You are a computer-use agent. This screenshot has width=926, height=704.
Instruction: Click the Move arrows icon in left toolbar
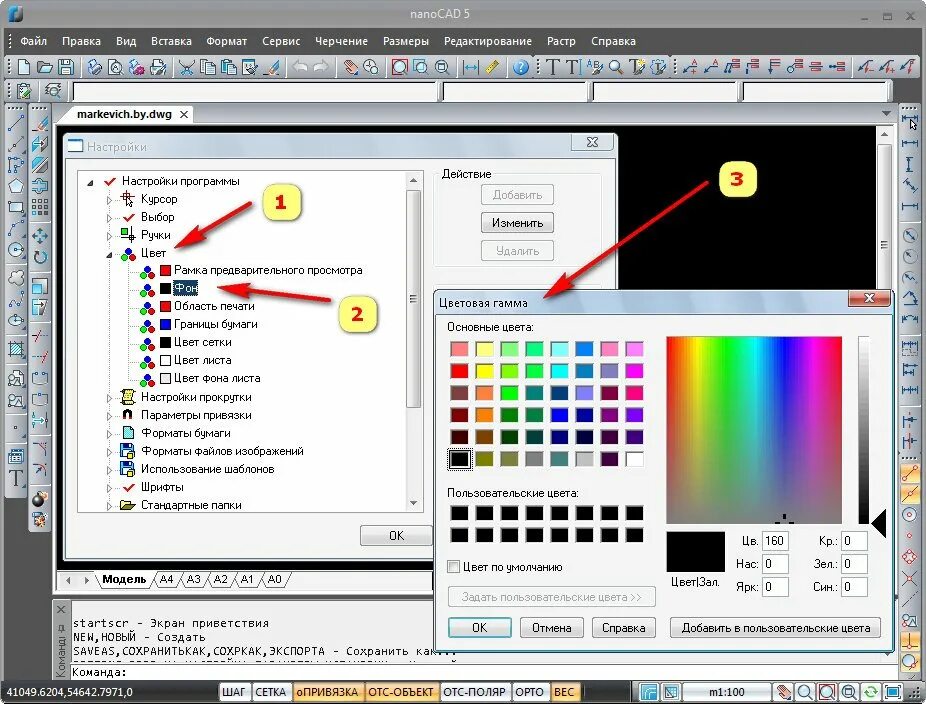40,236
